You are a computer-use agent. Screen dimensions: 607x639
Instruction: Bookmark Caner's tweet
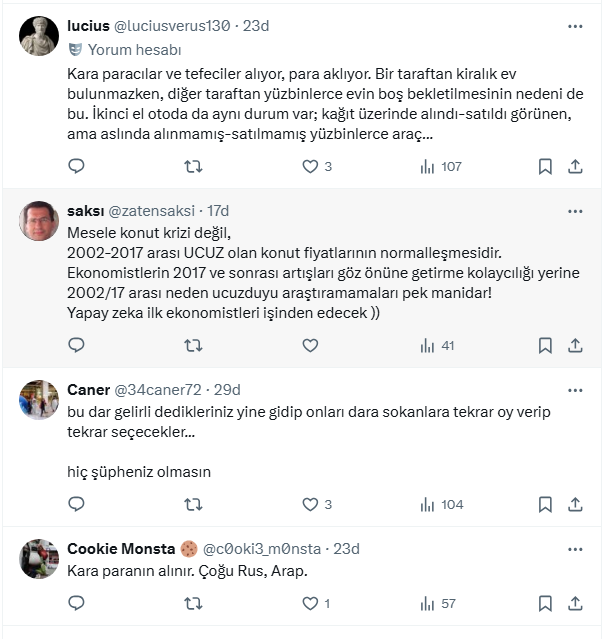[545, 504]
